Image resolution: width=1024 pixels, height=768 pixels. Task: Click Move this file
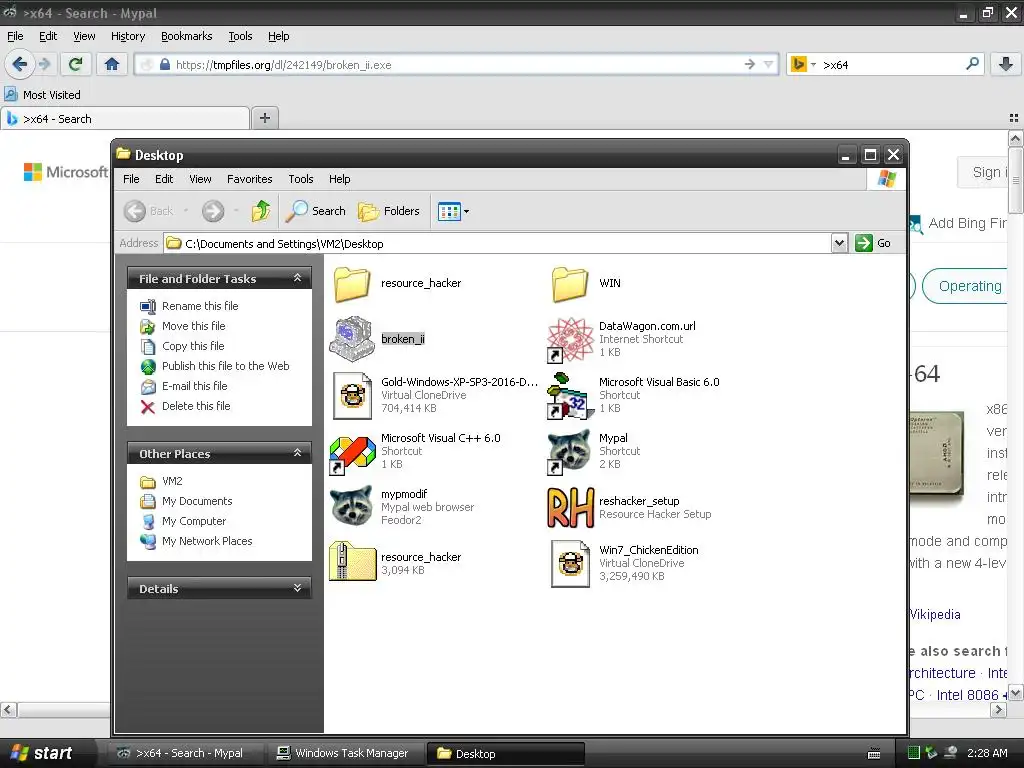[193, 326]
